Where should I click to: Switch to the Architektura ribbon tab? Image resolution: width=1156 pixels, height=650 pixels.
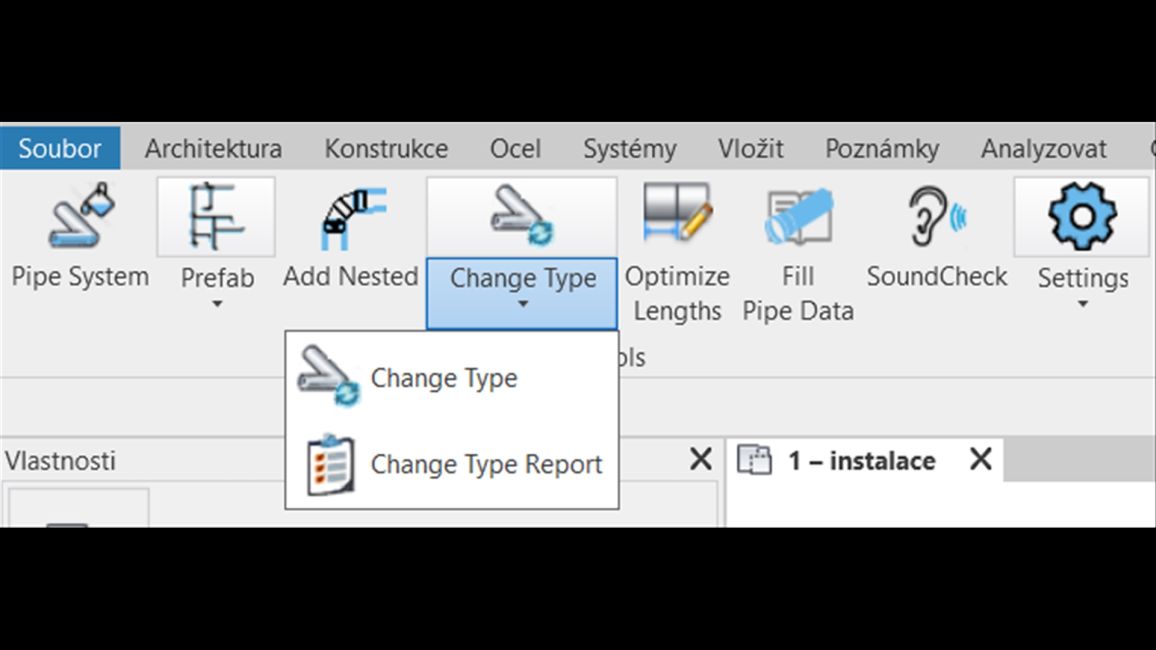(213, 149)
